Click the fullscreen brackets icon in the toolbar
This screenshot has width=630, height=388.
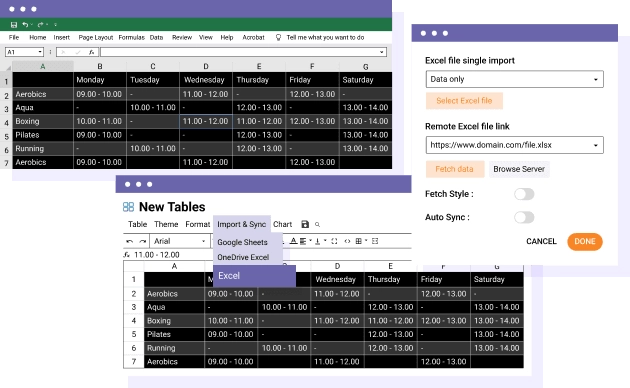334,241
